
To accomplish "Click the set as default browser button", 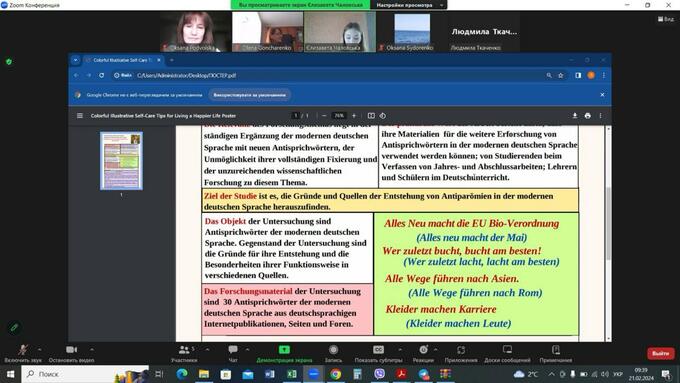I will coord(249,95).
